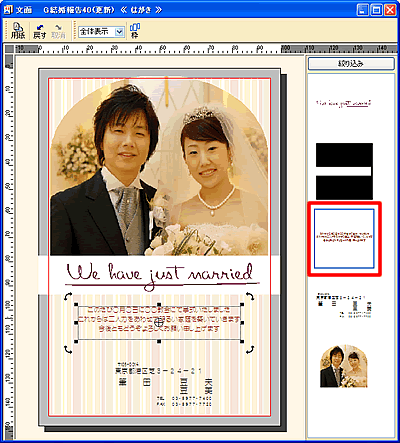Image resolution: width=400 pixels, height=443 pixels.
Task: Minimize the 文面 window
Action: click(363, 10)
